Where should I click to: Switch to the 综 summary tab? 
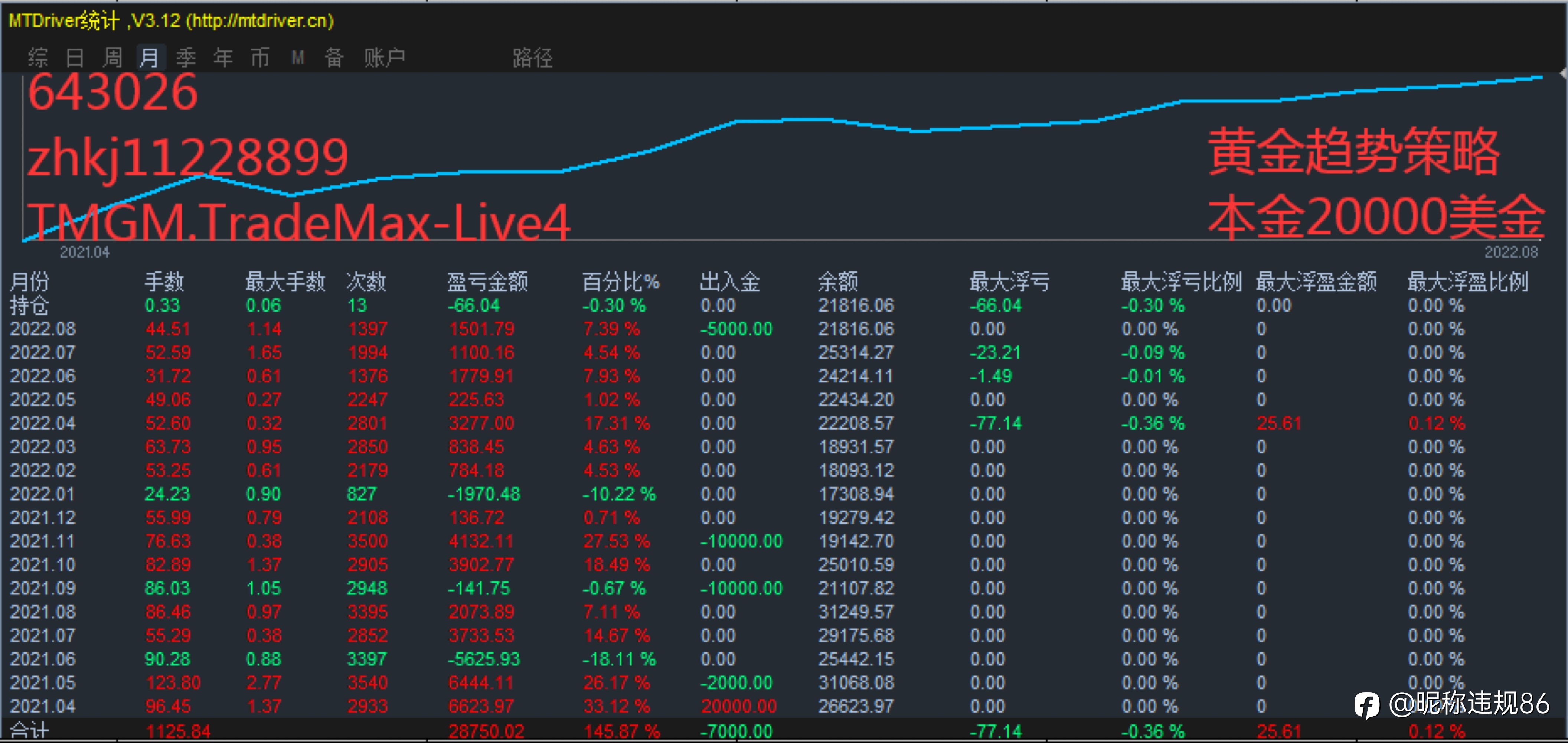click(x=37, y=58)
